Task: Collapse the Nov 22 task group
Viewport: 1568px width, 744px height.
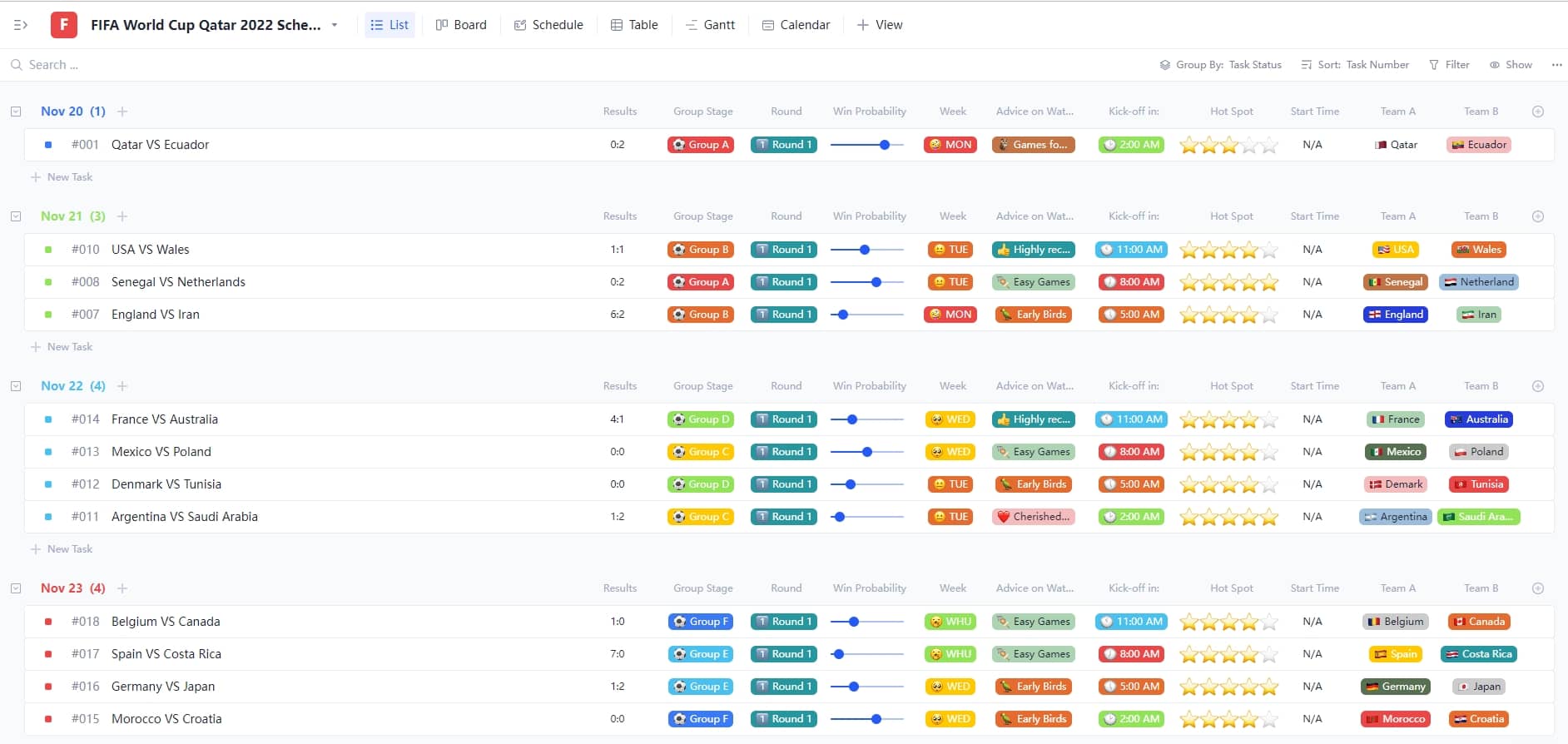Action: tap(16, 386)
